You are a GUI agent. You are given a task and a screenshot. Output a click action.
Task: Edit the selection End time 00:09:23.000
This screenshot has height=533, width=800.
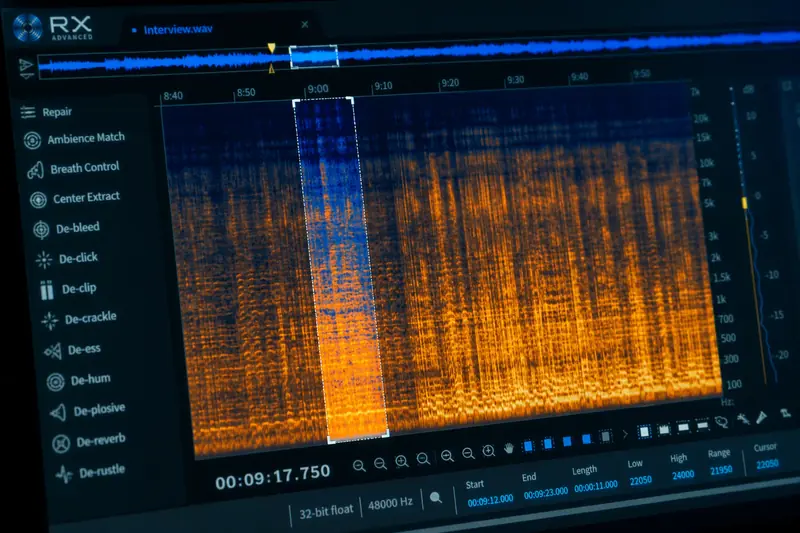tap(545, 493)
